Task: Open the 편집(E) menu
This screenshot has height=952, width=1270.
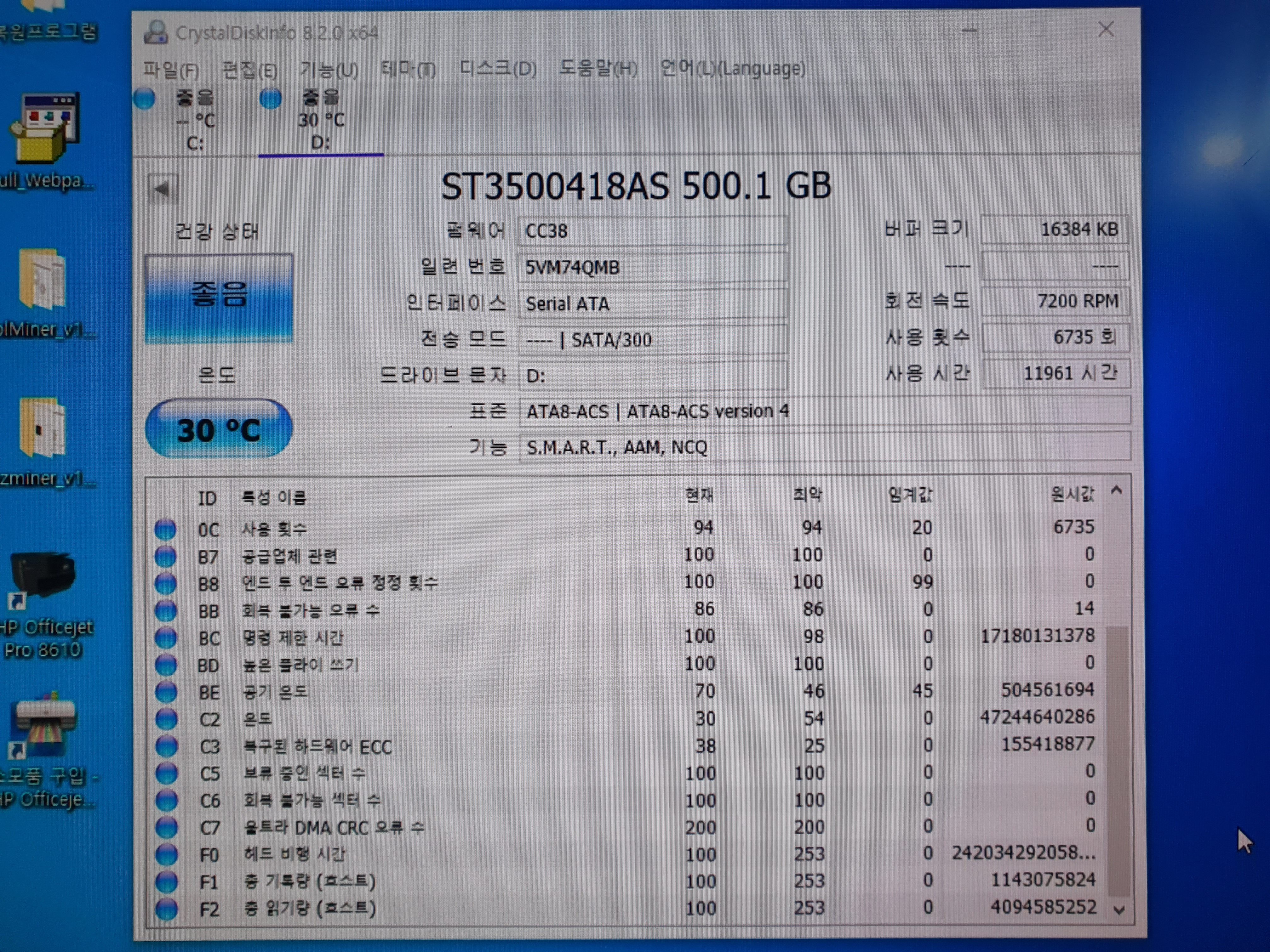Action: click(249, 70)
